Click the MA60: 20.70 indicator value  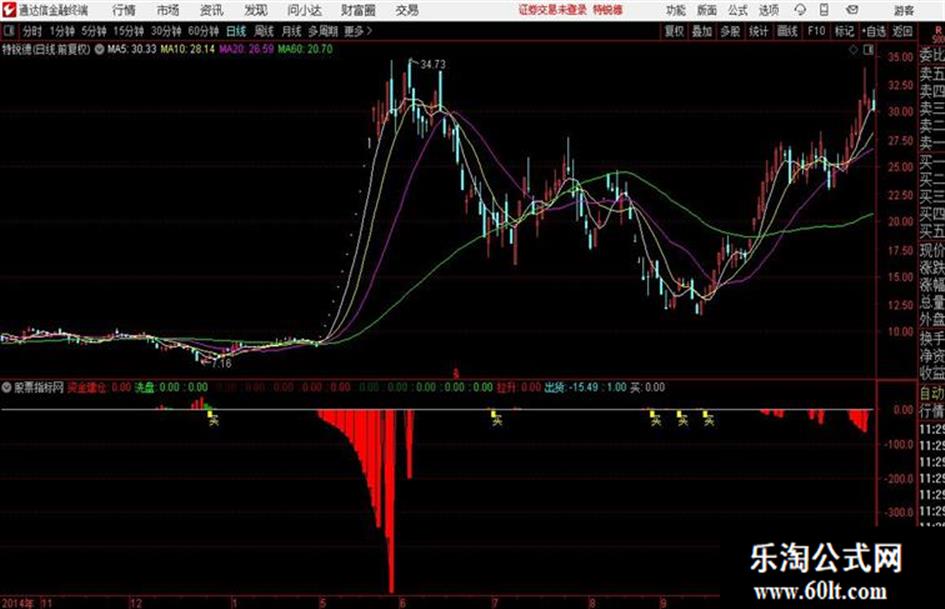click(x=305, y=49)
